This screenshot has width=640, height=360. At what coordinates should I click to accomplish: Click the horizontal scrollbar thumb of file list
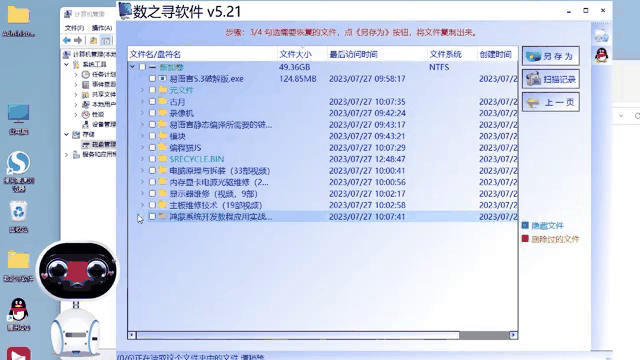[x=298, y=336]
